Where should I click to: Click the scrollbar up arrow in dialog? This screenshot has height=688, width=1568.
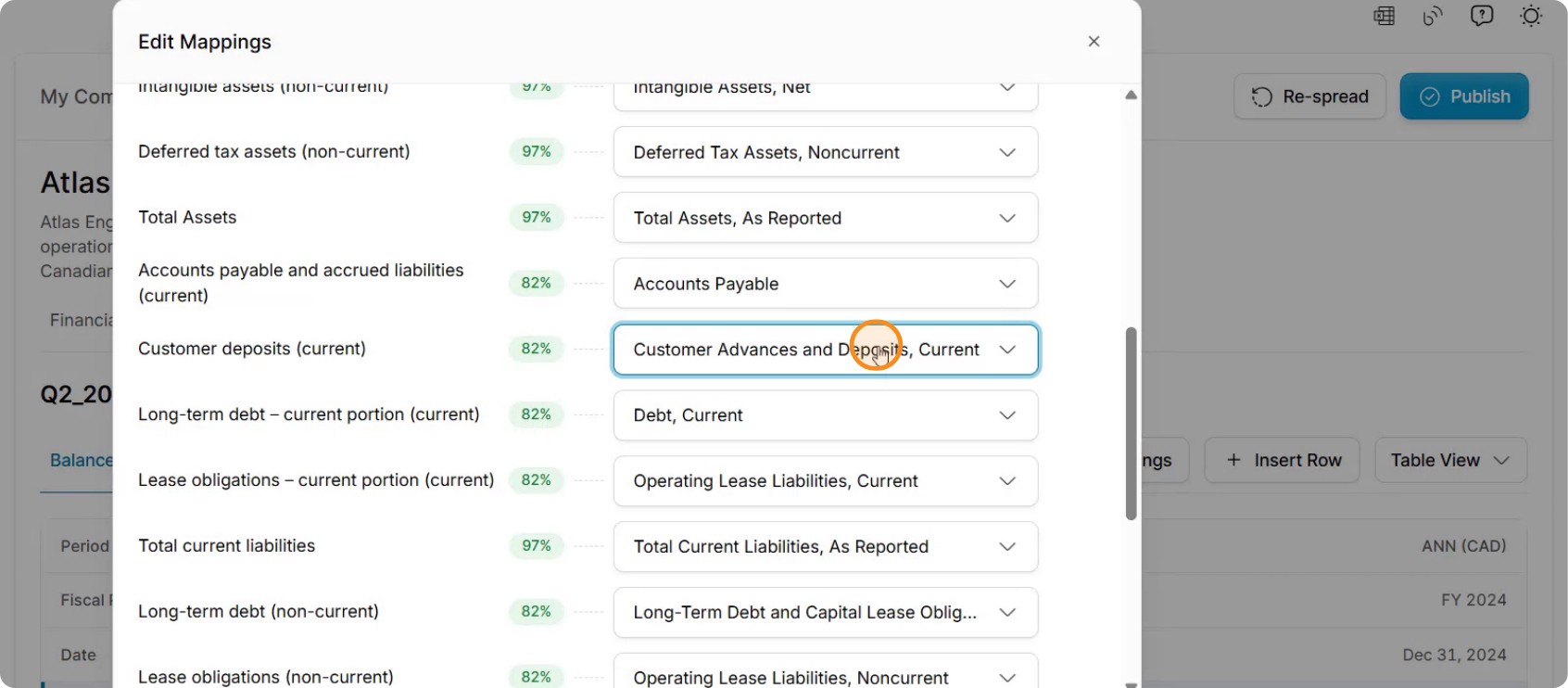pos(1131,96)
